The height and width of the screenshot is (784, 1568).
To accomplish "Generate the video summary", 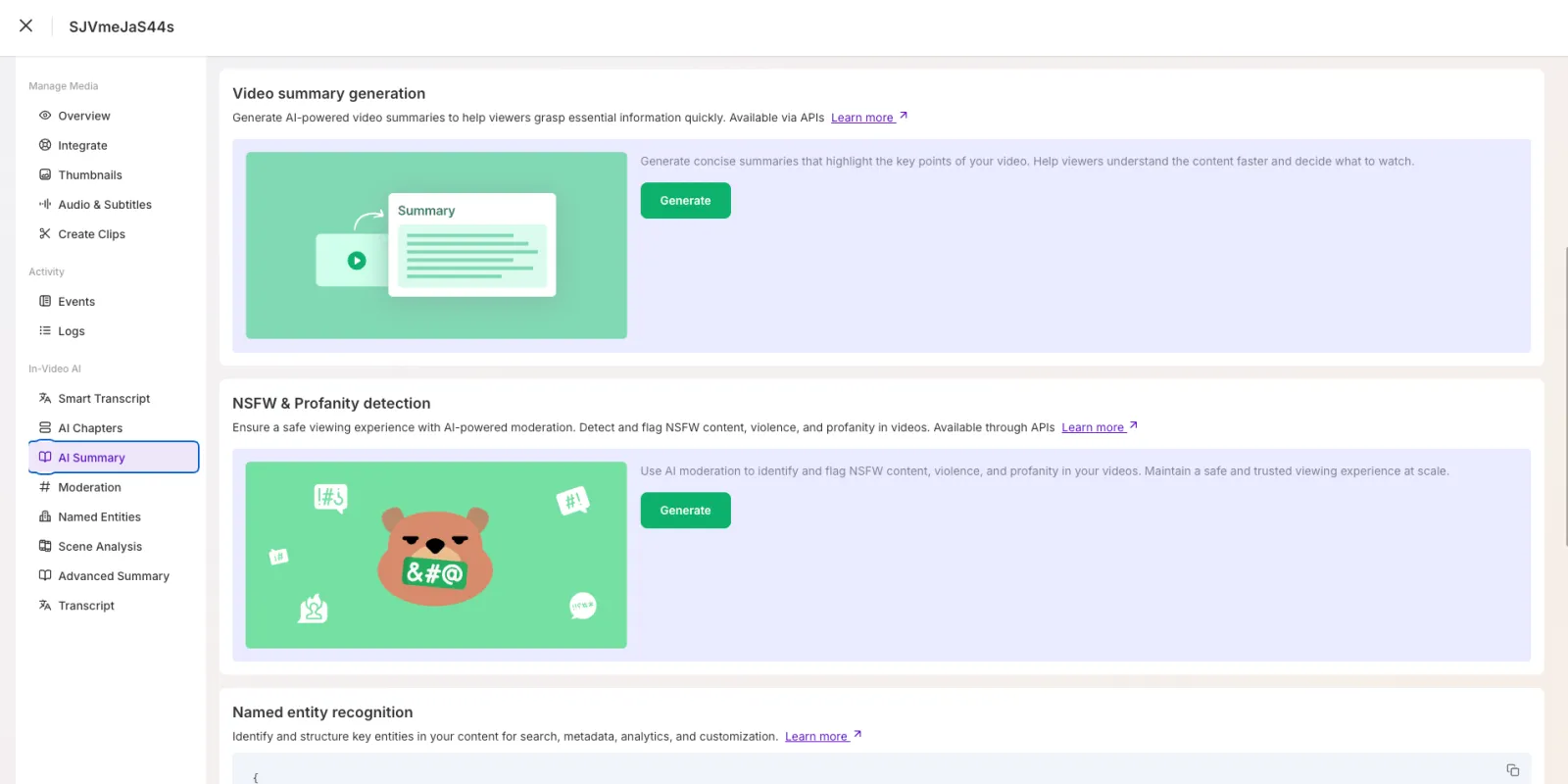I will pyautogui.click(x=685, y=200).
